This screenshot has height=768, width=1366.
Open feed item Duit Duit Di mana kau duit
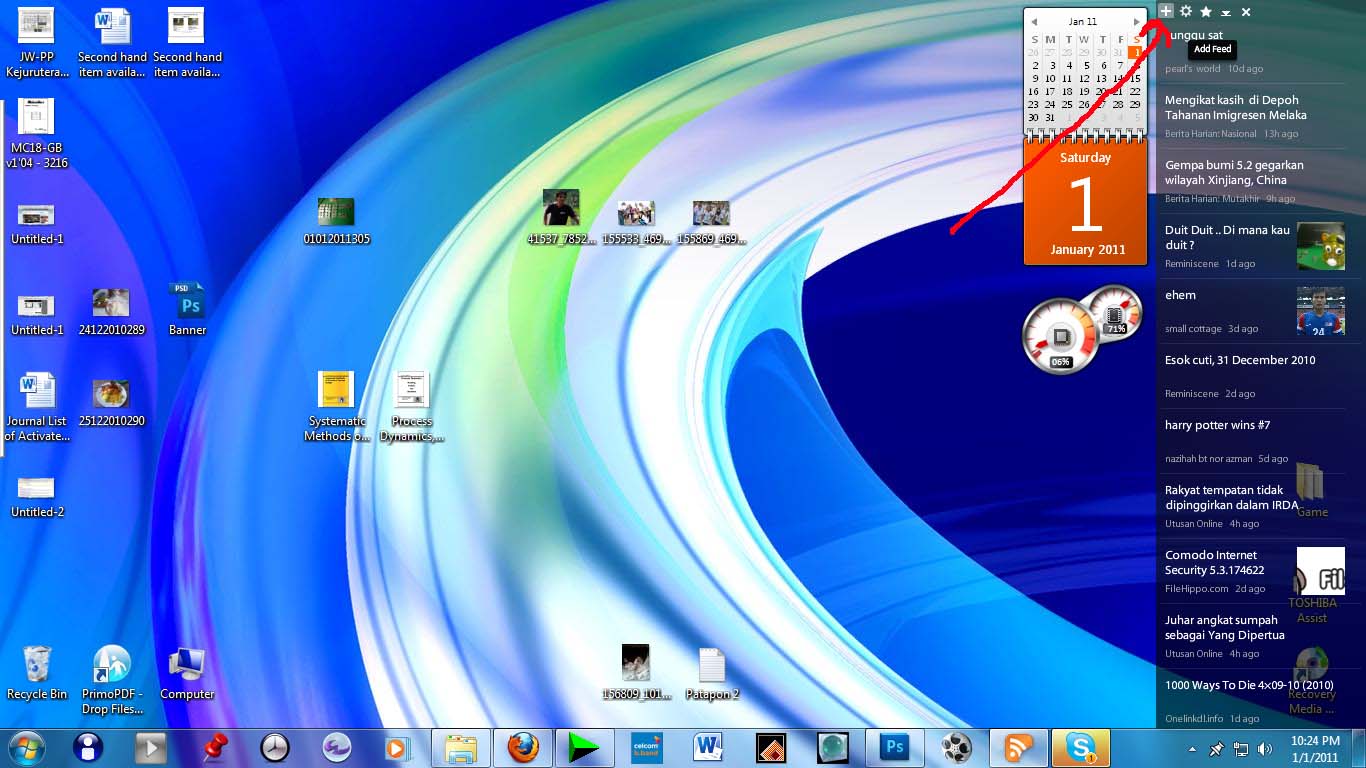[1255, 248]
